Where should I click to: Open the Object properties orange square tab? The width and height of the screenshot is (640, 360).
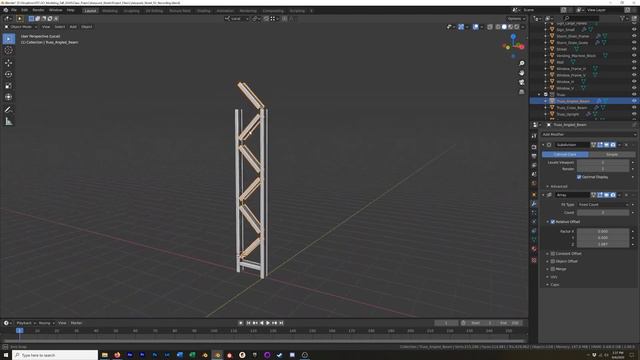[x=534, y=194]
